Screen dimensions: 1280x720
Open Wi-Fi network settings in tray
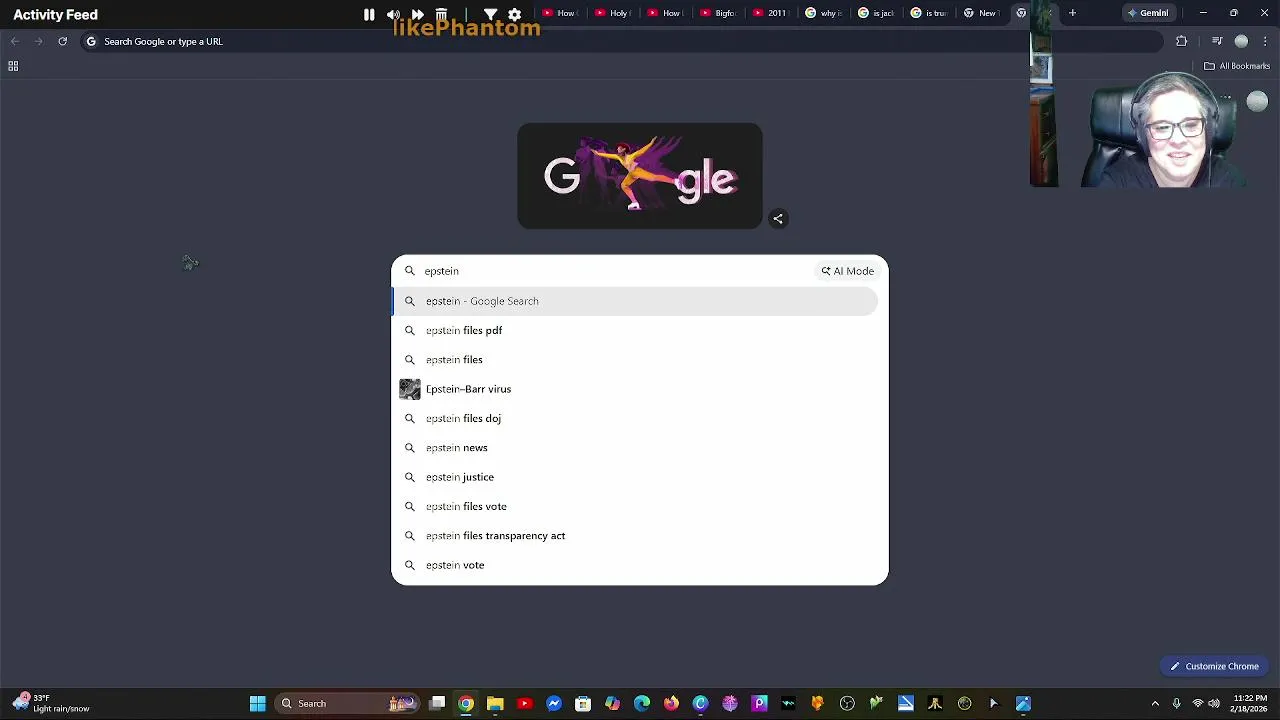click(1197, 704)
